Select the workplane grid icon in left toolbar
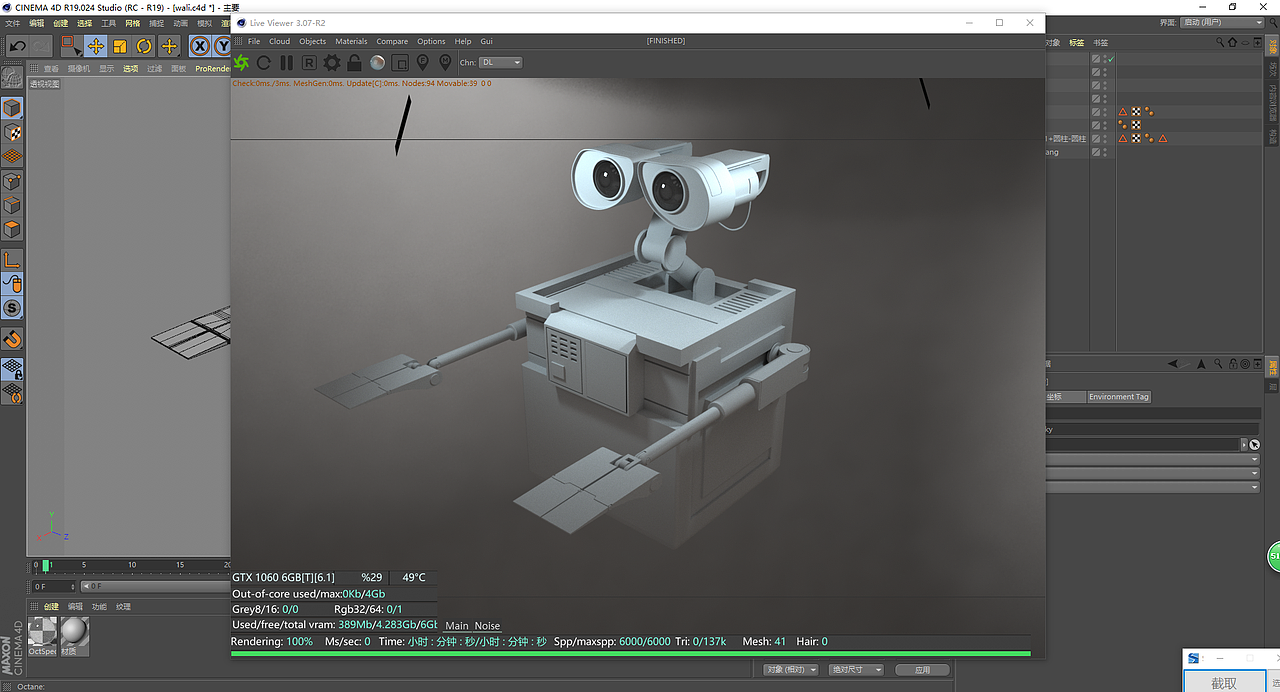This screenshot has width=1280, height=692. tap(12, 156)
